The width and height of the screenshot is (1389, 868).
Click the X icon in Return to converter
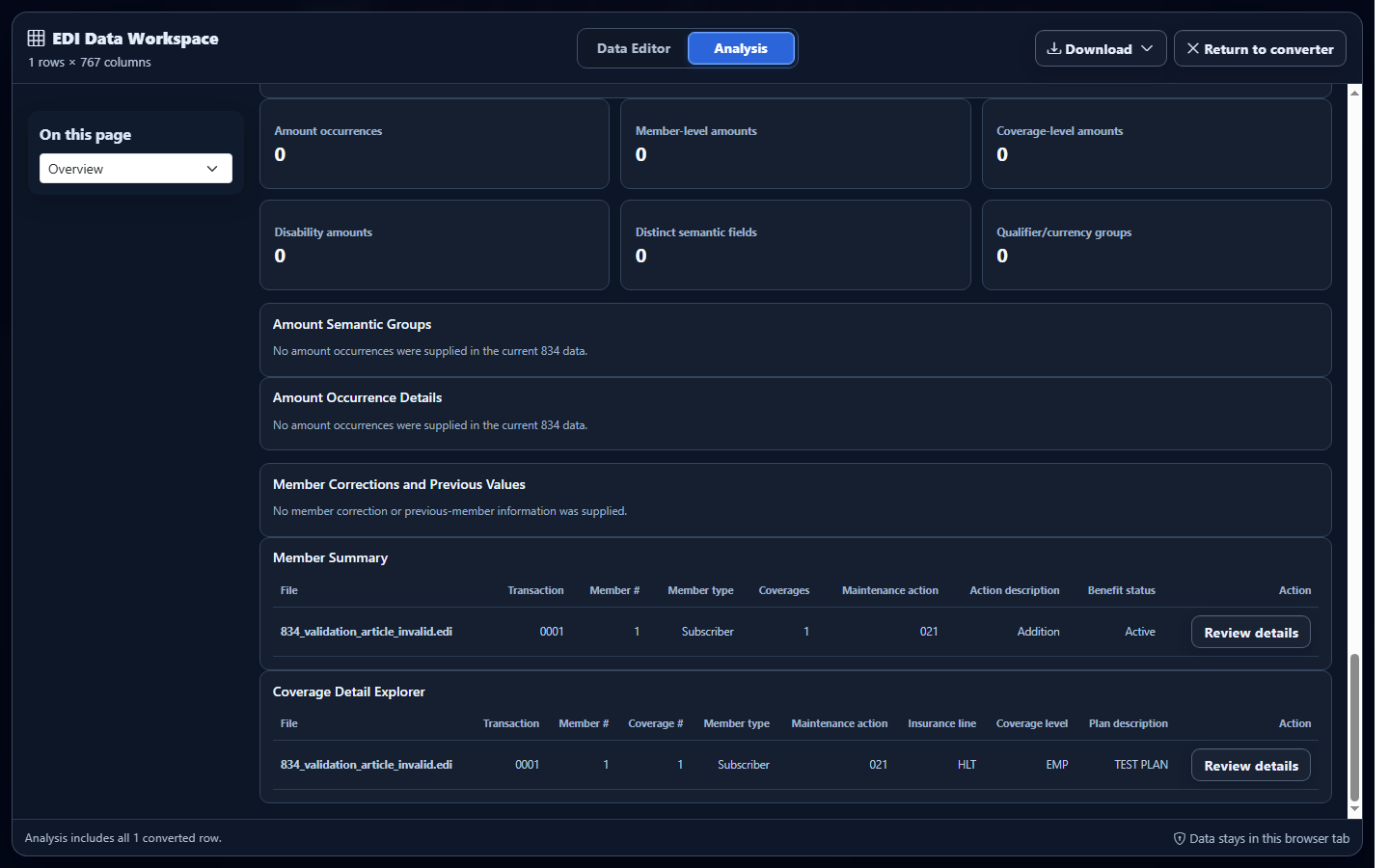(x=1193, y=48)
